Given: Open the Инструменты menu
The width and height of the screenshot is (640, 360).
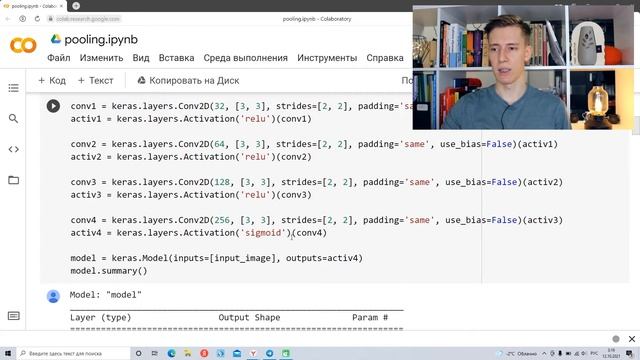Looking at the screenshot, I should pyautogui.click(x=327, y=58).
